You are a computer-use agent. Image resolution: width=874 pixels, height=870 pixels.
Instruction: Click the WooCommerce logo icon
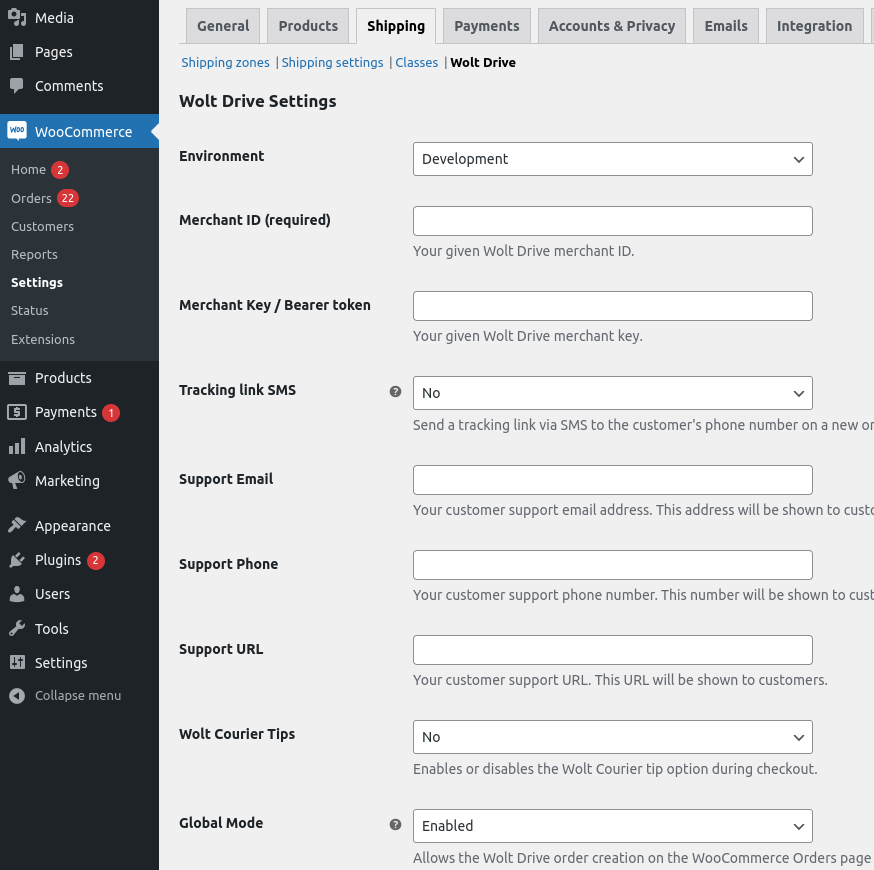(17, 131)
